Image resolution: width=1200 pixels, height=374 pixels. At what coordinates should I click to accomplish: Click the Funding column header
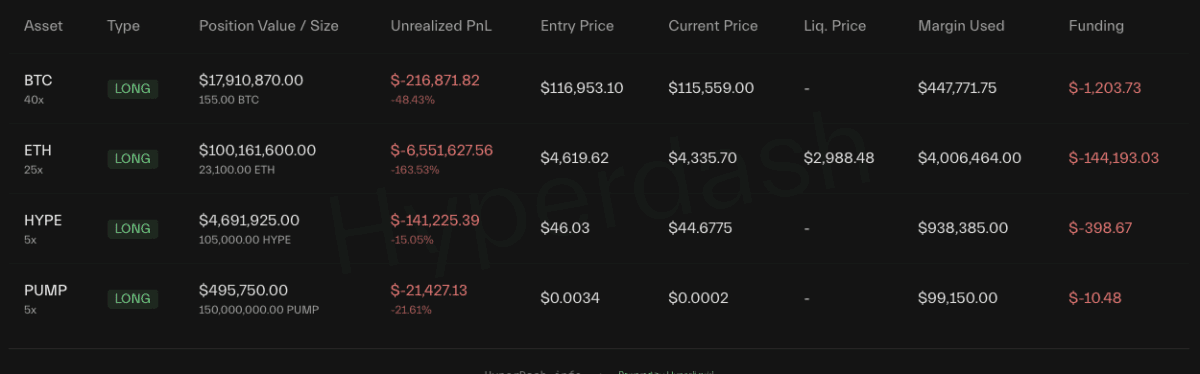[x=1096, y=26]
